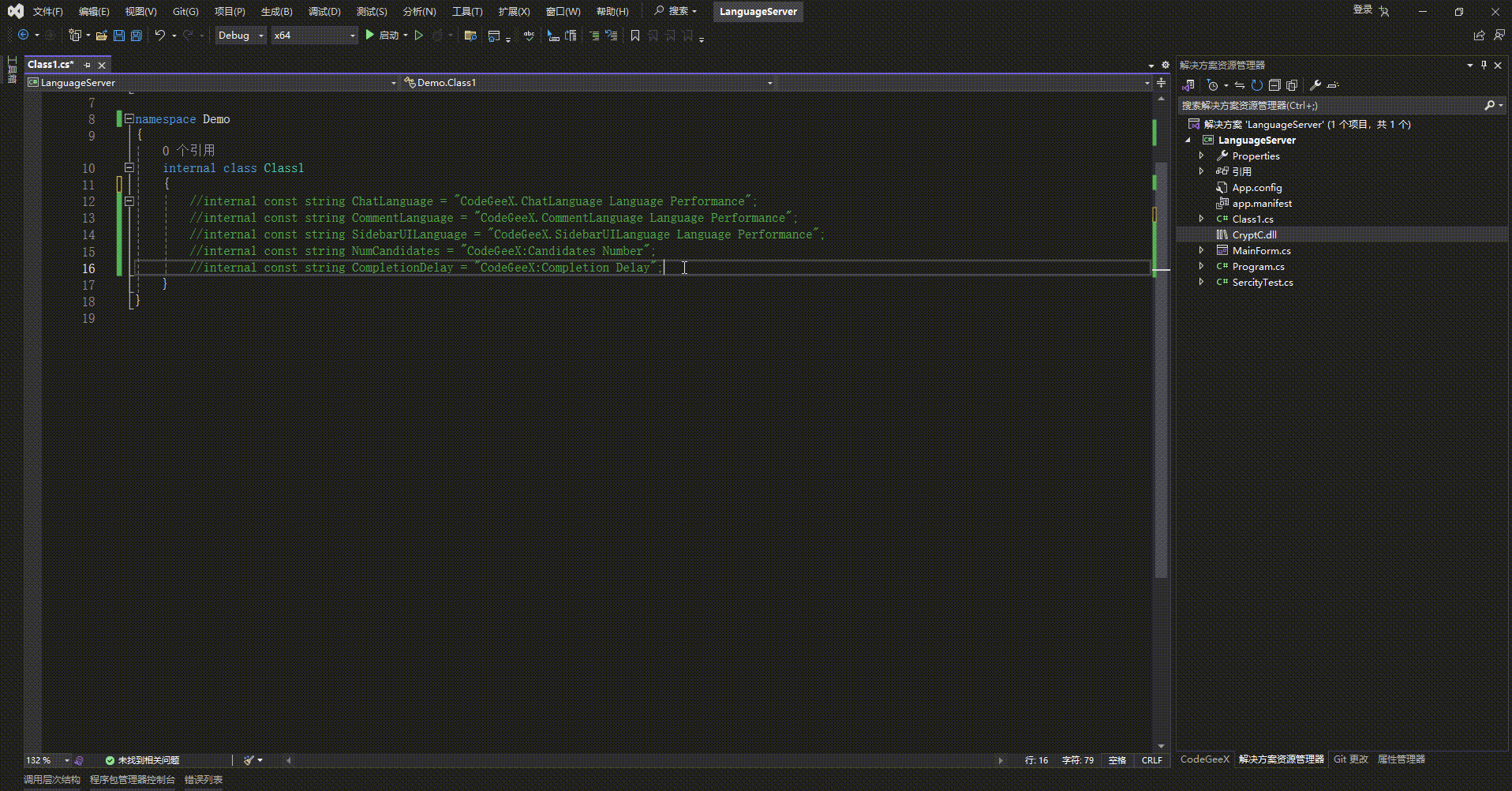Select CryptC.dll in Solution Explorer

click(x=1342, y=234)
